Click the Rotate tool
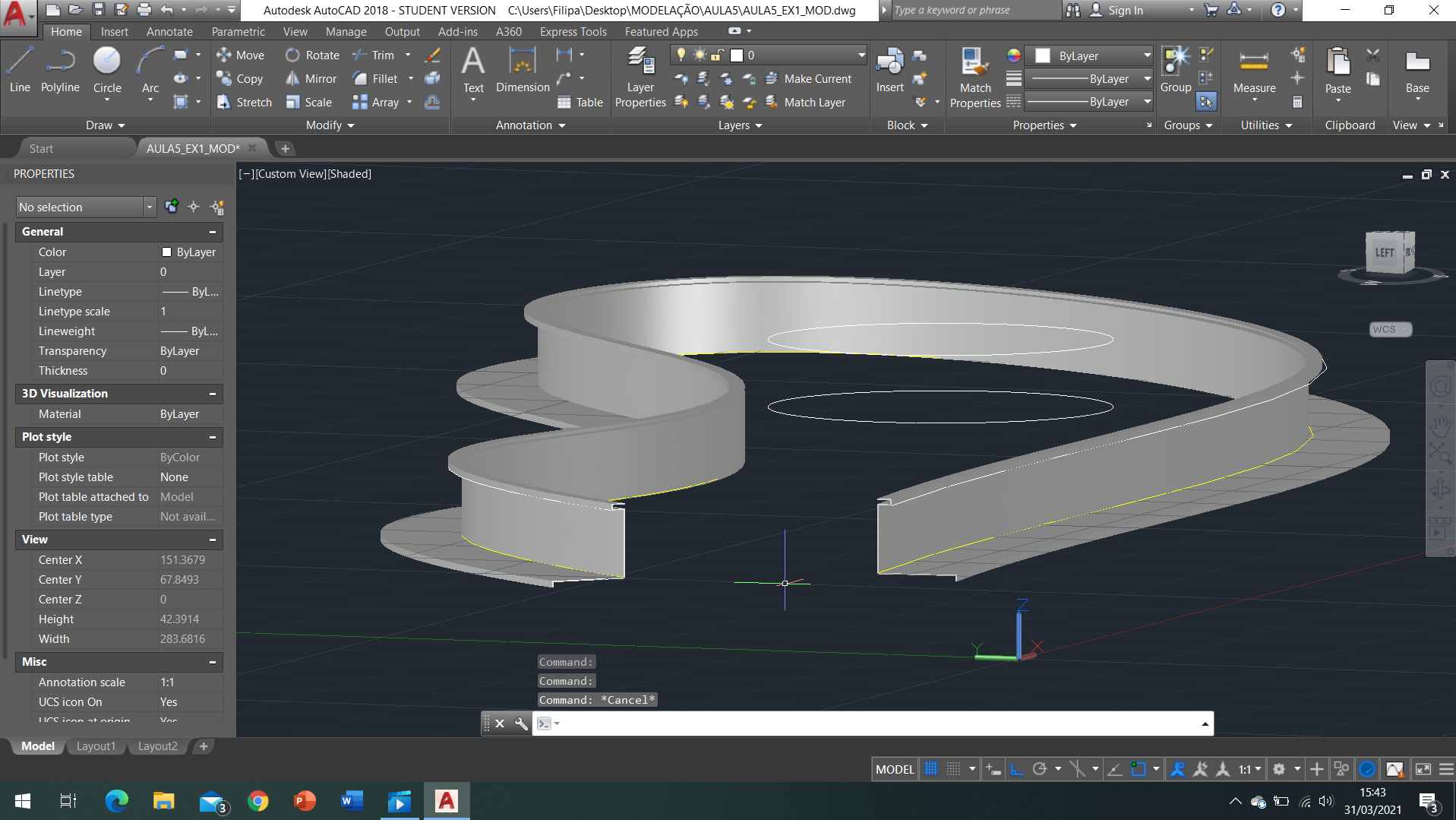 [312, 55]
